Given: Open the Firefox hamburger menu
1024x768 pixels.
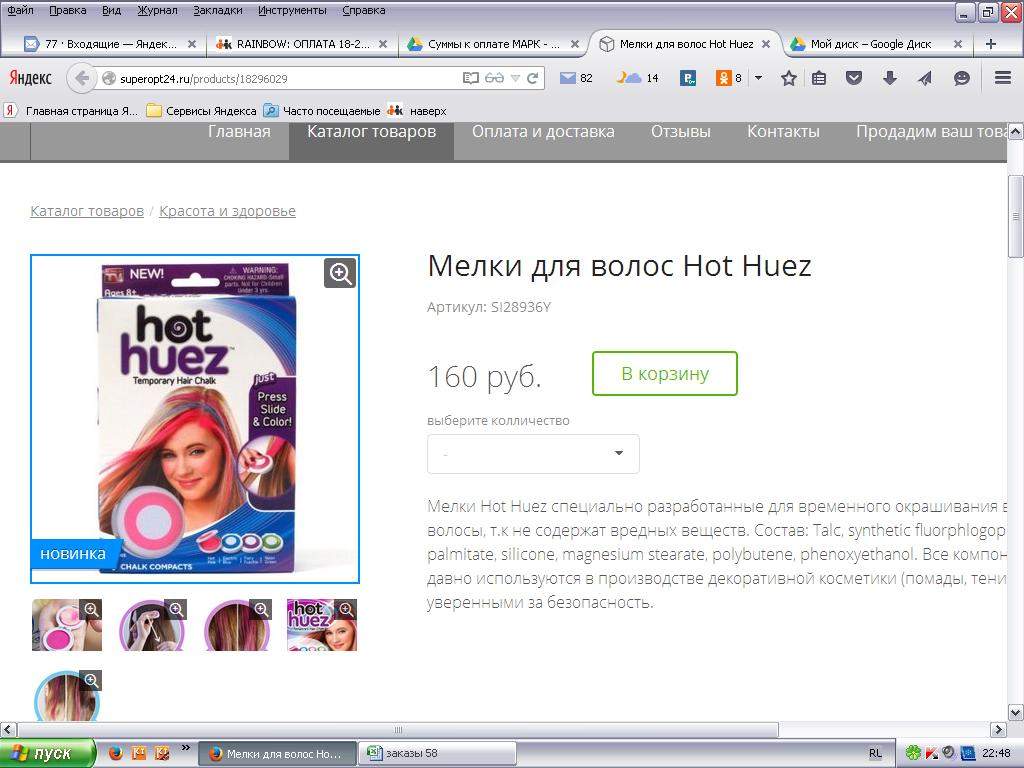Looking at the screenshot, I should [x=1002, y=78].
